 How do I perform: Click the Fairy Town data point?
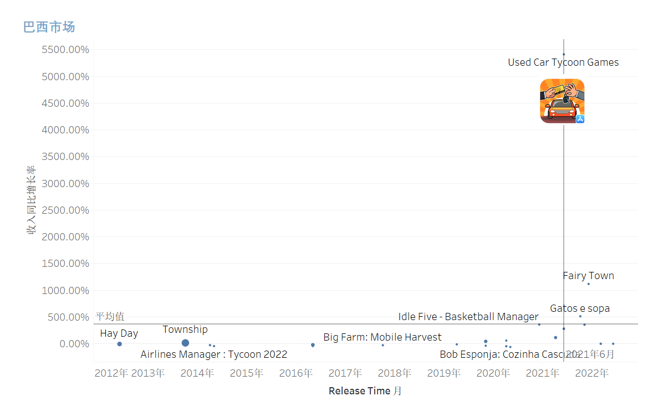pyautogui.click(x=588, y=284)
